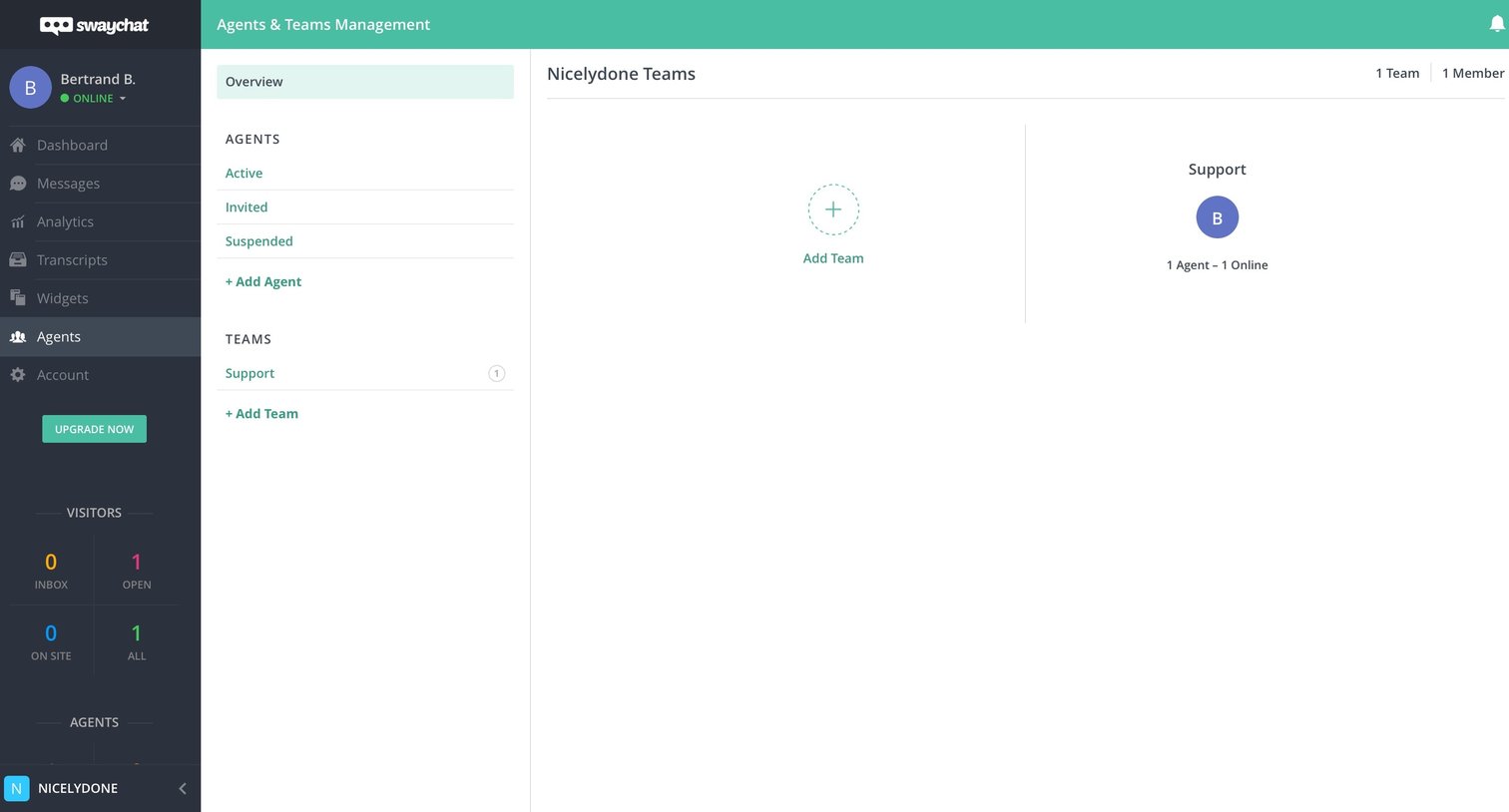The height and width of the screenshot is (812, 1509).
Task: Click the Widgets icon in sidebar
Action: (x=18, y=298)
